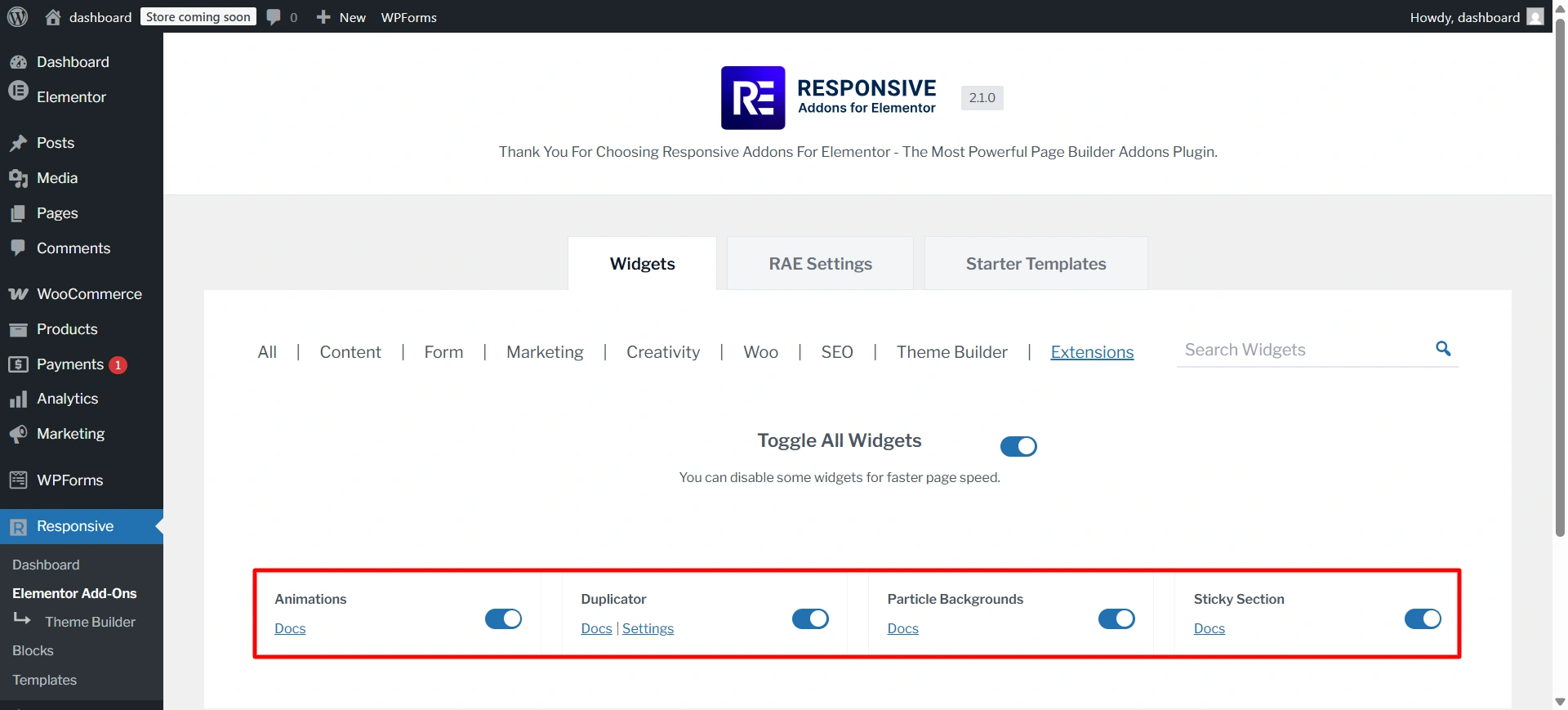This screenshot has height=710, width=1568.
Task: Click the Responsive R sidebar icon
Action: 18,527
